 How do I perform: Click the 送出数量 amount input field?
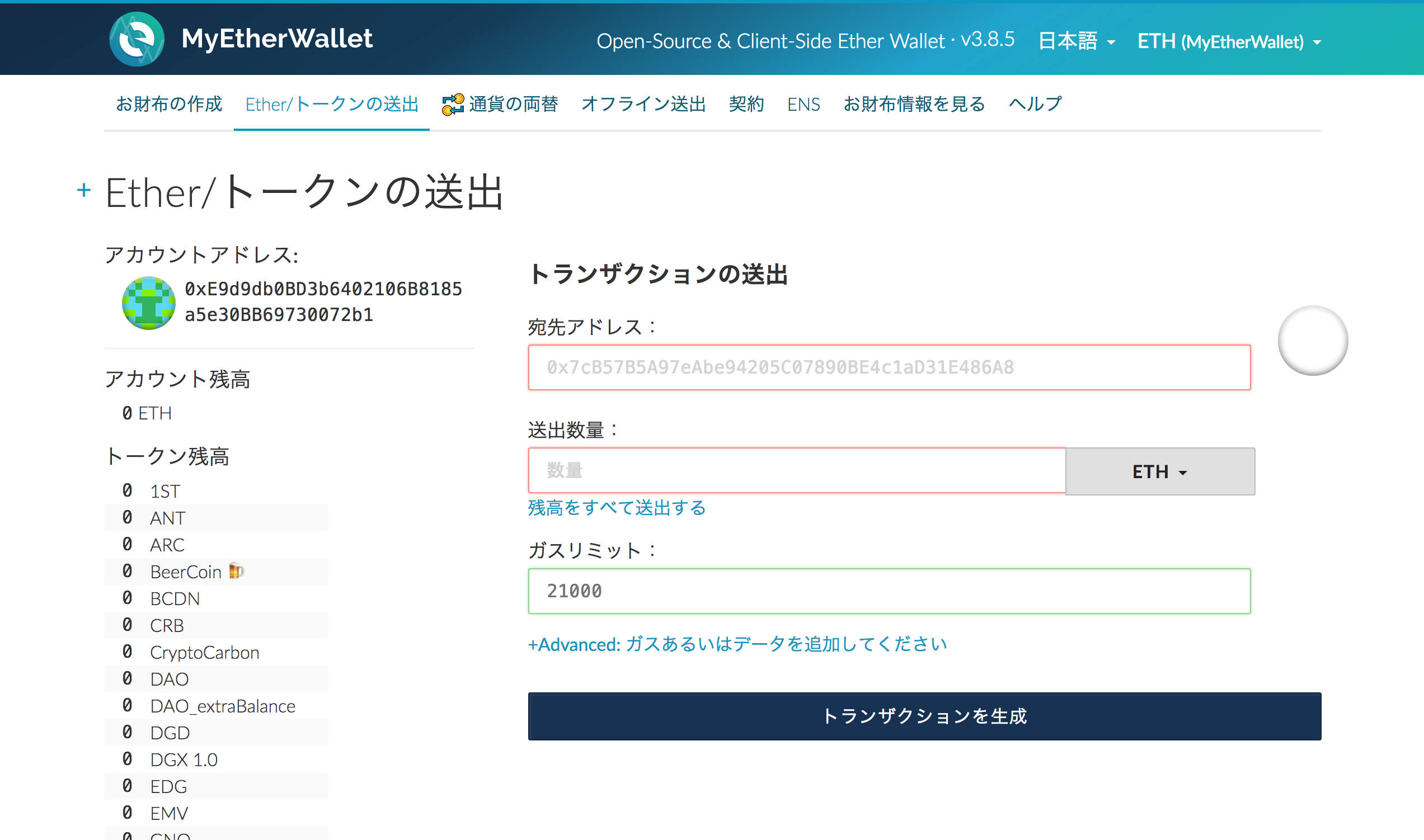click(x=796, y=470)
